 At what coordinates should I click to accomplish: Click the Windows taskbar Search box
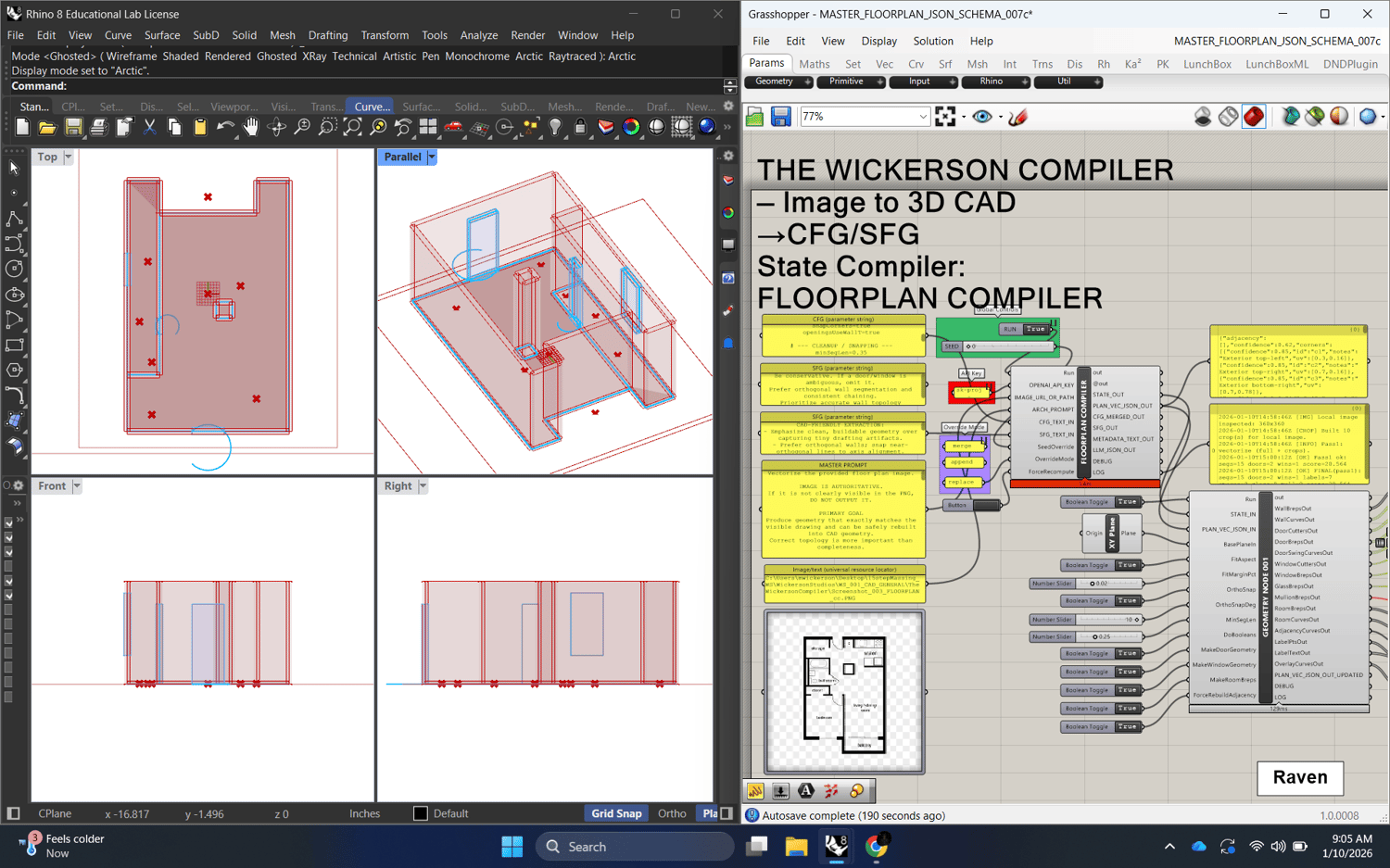pyautogui.click(x=635, y=846)
